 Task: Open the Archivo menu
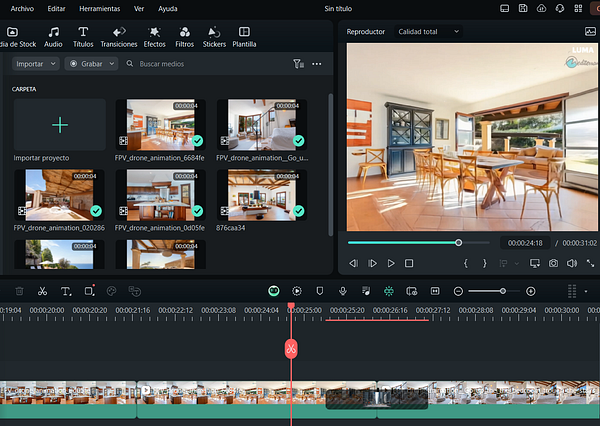point(21,8)
